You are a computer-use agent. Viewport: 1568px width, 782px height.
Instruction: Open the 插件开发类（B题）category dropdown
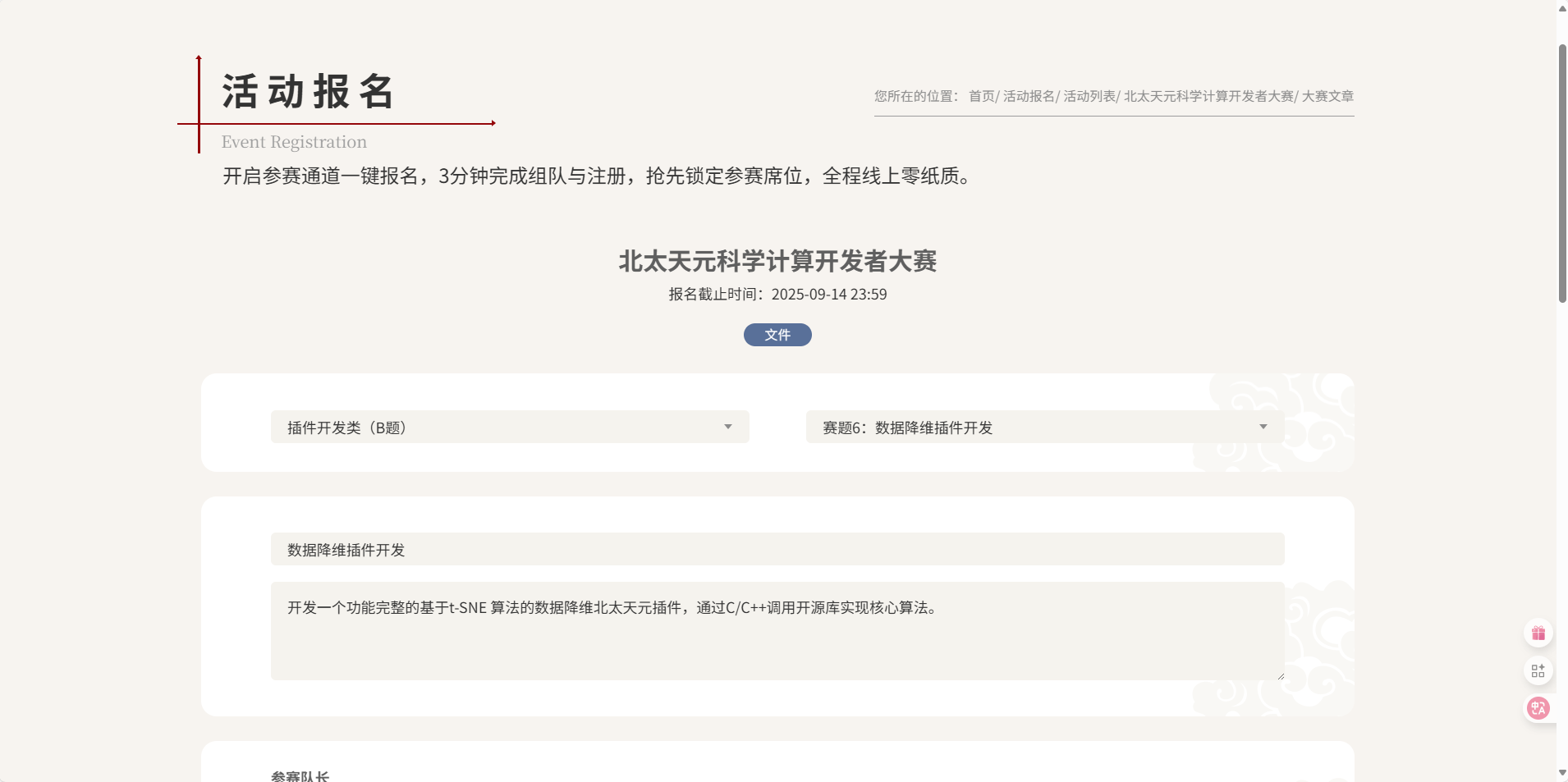tap(509, 427)
